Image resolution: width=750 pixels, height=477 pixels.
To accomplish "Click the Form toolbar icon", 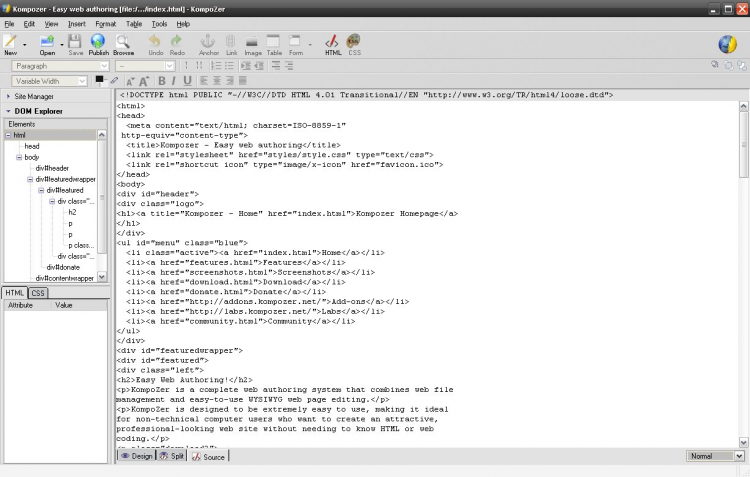I will click(296, 42).
